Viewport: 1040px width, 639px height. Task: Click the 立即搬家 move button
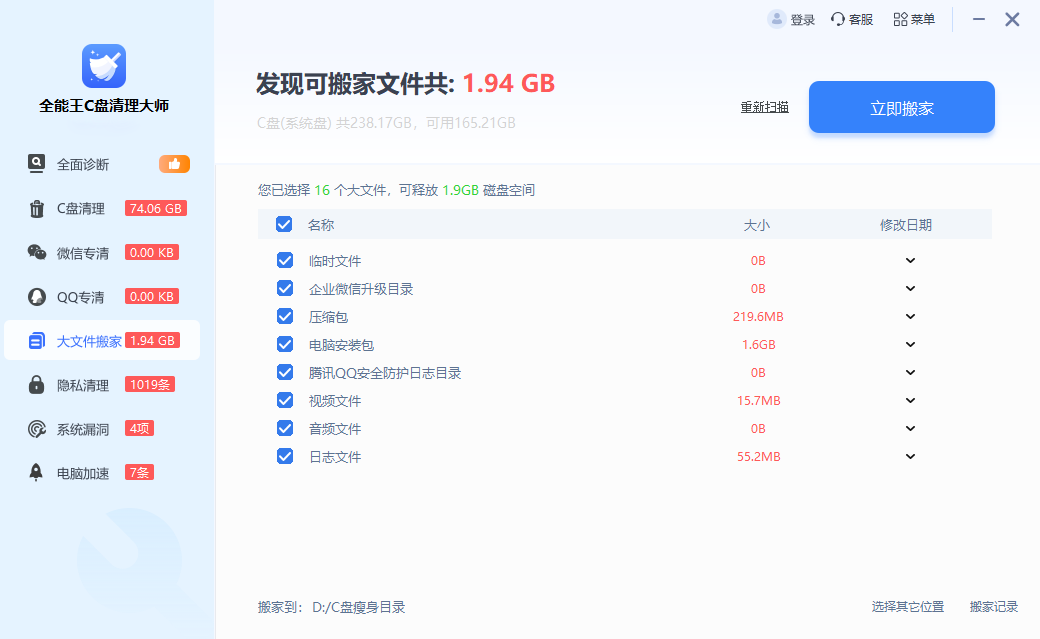point(900,106)
